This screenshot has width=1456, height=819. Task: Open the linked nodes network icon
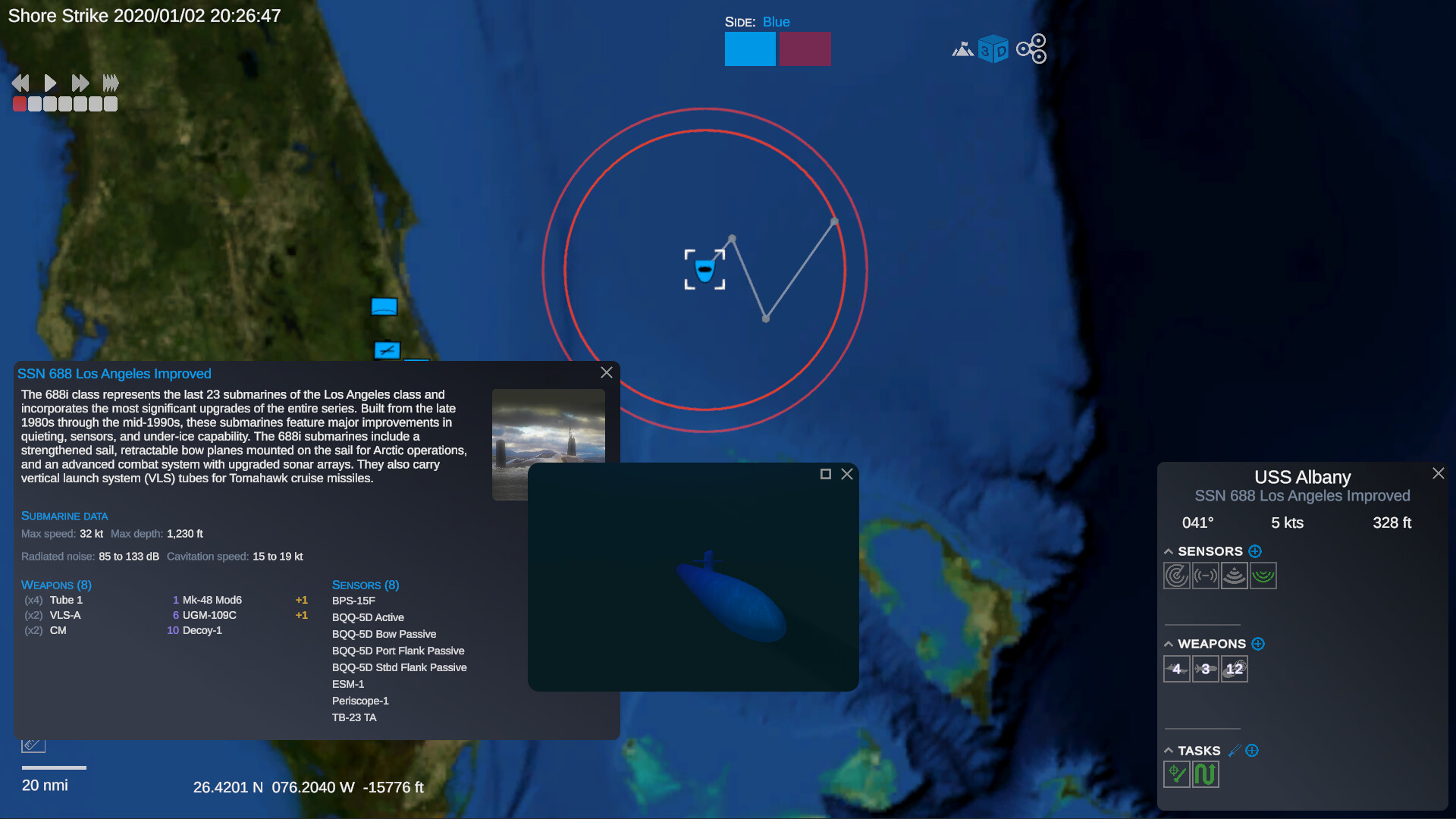point(1031,49)
